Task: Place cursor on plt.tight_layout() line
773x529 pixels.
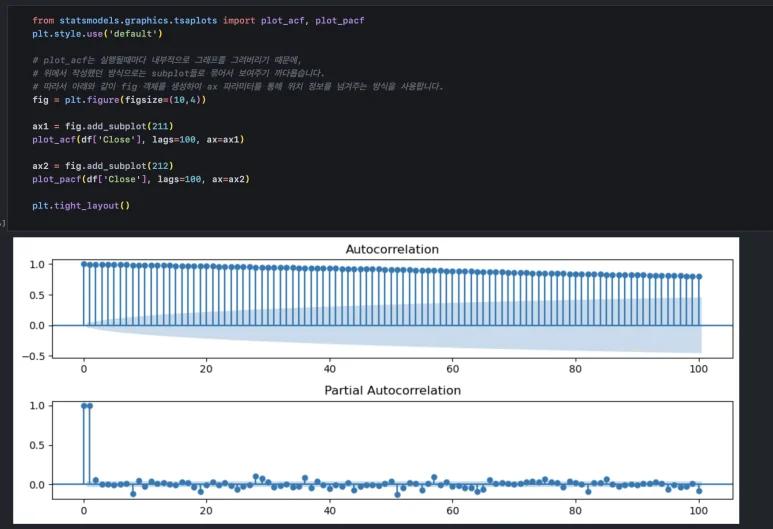Action: [x=80, y=206]
